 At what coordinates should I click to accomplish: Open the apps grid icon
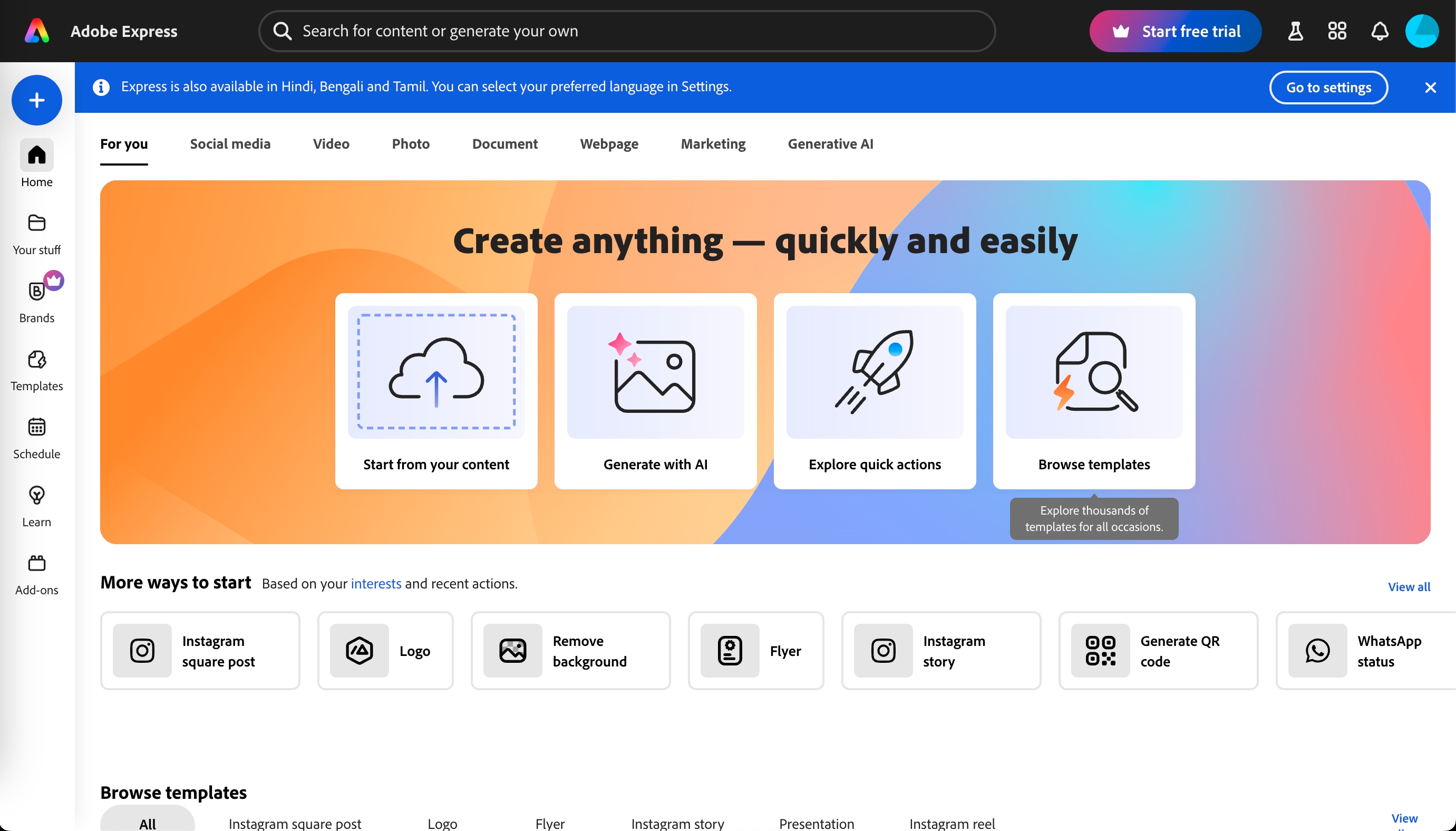pyautogui.click(x=1337, y=31)
